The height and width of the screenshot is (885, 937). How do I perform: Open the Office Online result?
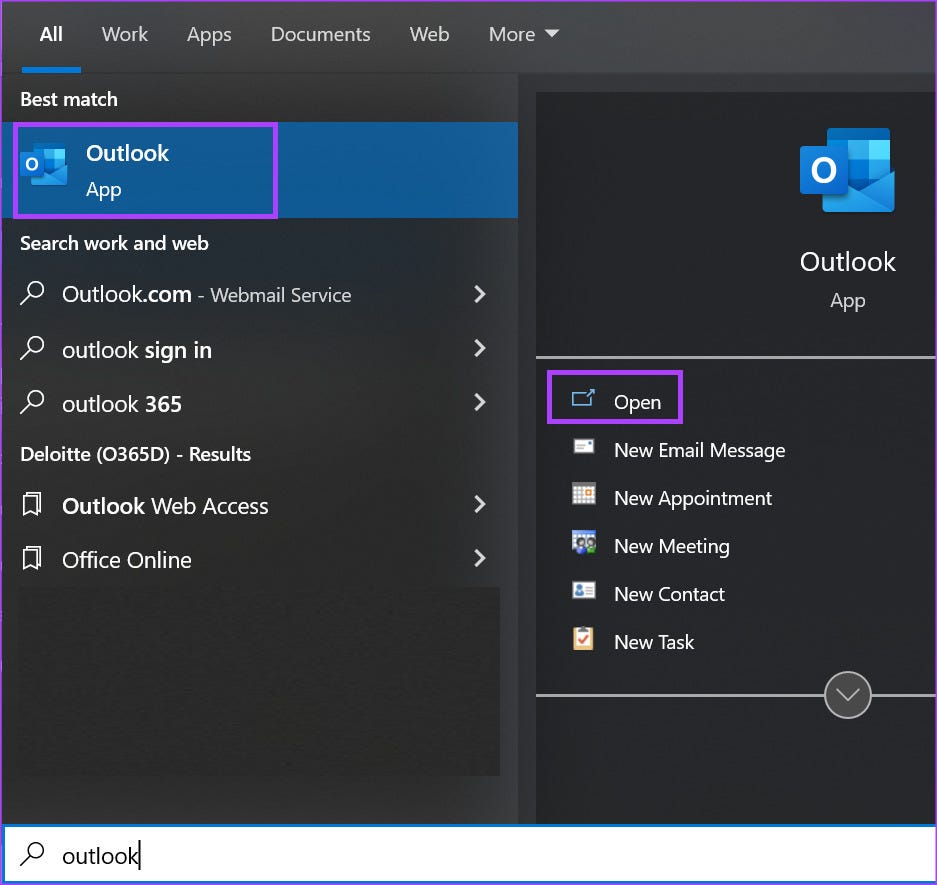(x=480, y=559)
